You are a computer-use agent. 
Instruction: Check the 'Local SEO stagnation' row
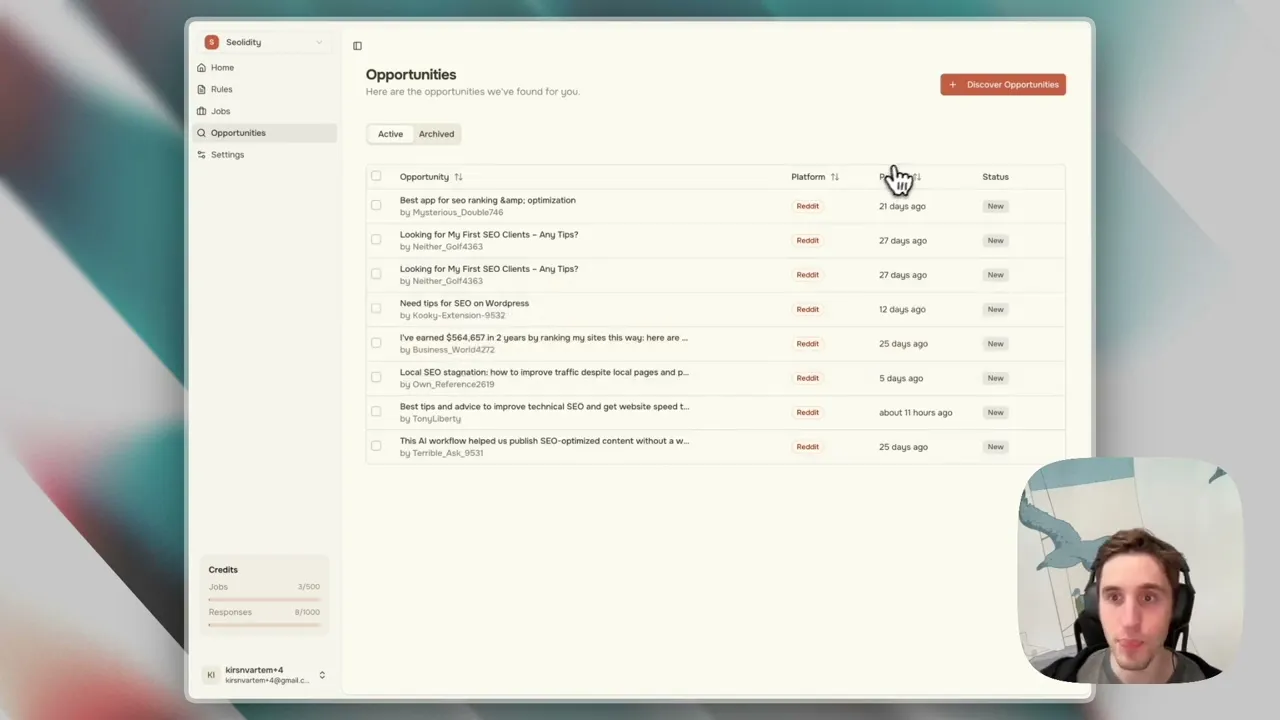tap(376, 377)
